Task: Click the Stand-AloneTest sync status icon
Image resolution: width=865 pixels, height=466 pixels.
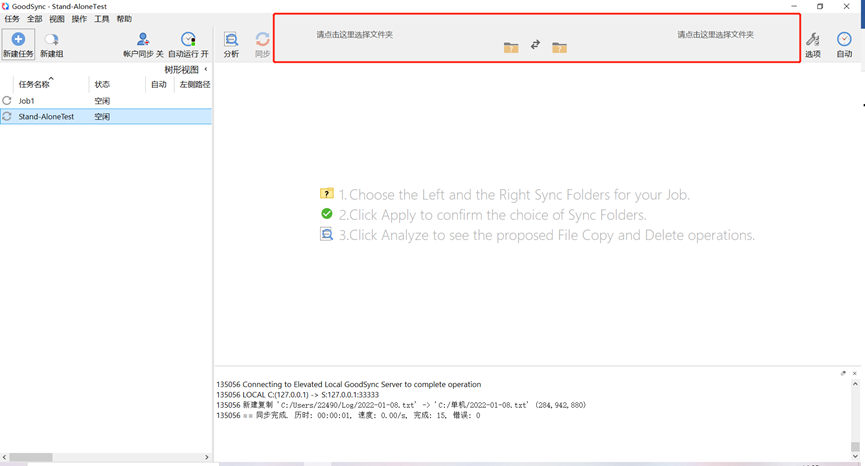Action: pos(7,116)
